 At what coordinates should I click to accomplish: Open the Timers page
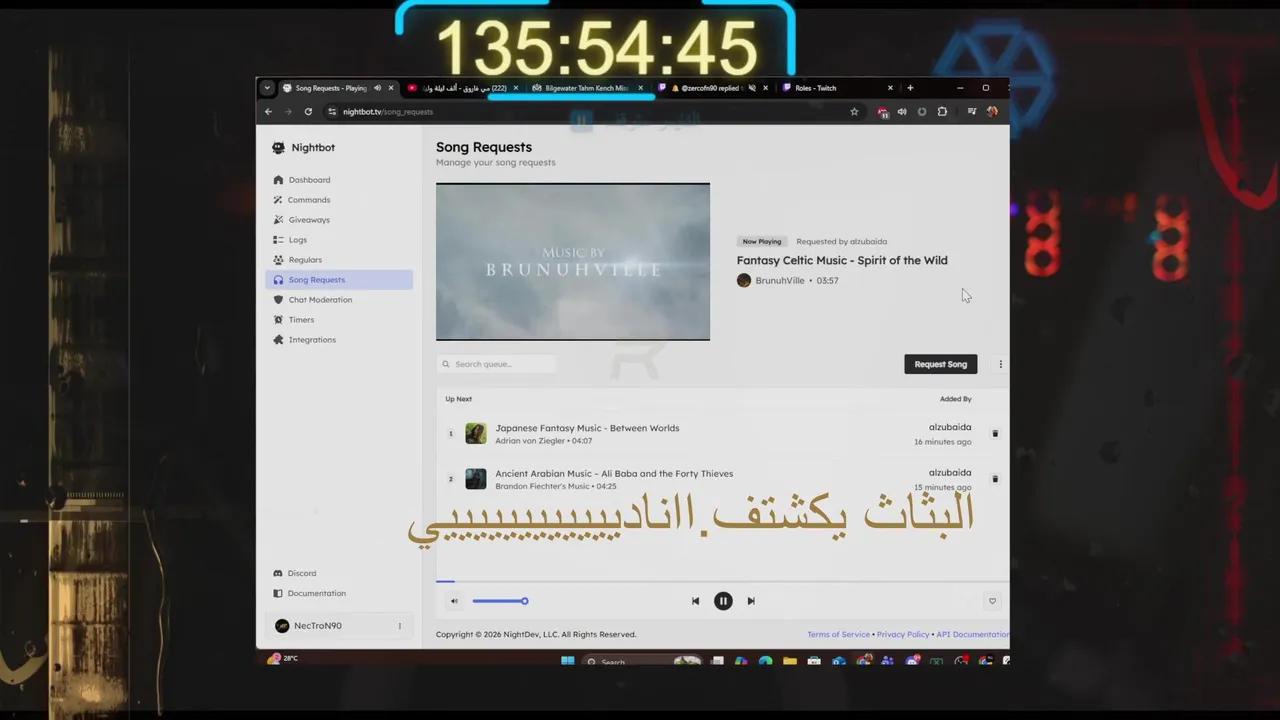point(339,320)
